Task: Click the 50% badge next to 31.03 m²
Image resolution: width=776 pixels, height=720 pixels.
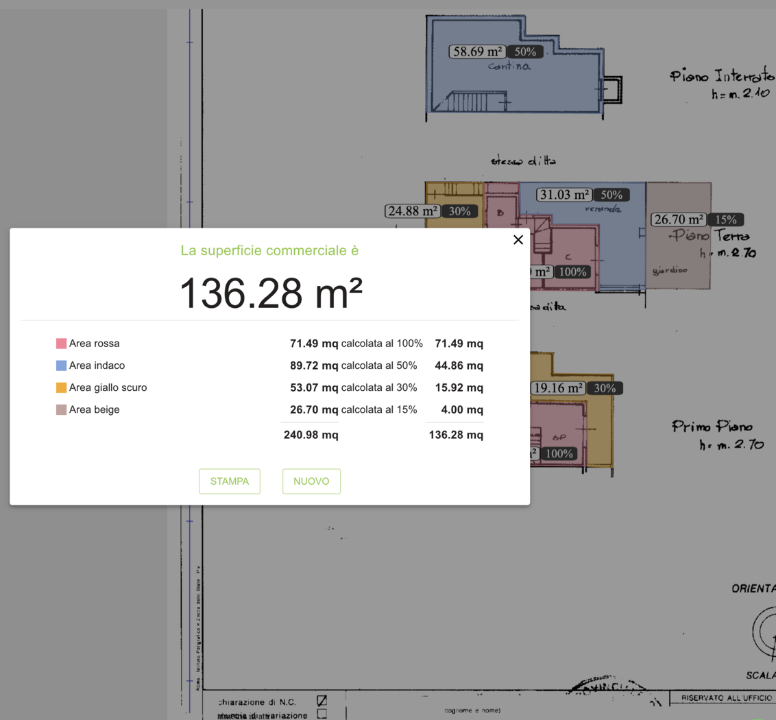Action: click(x=612, y=195)
